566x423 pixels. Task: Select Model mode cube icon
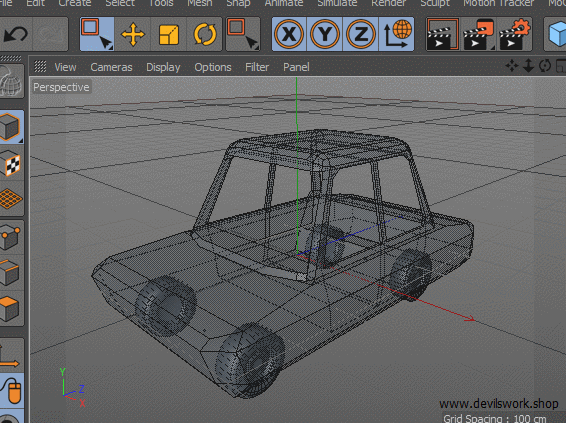[11, 127]
